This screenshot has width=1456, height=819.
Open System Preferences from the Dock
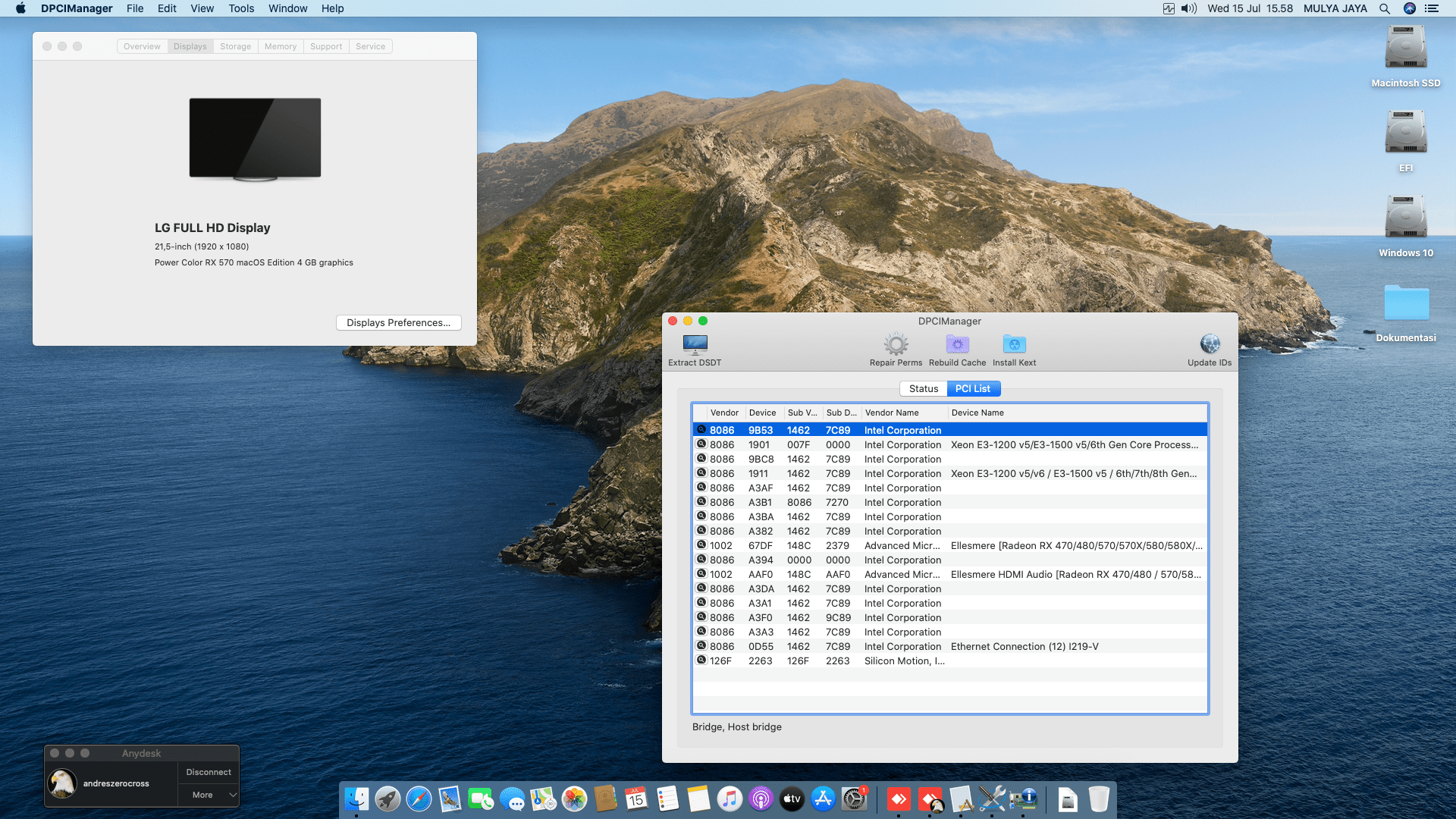tap(854, 799)
